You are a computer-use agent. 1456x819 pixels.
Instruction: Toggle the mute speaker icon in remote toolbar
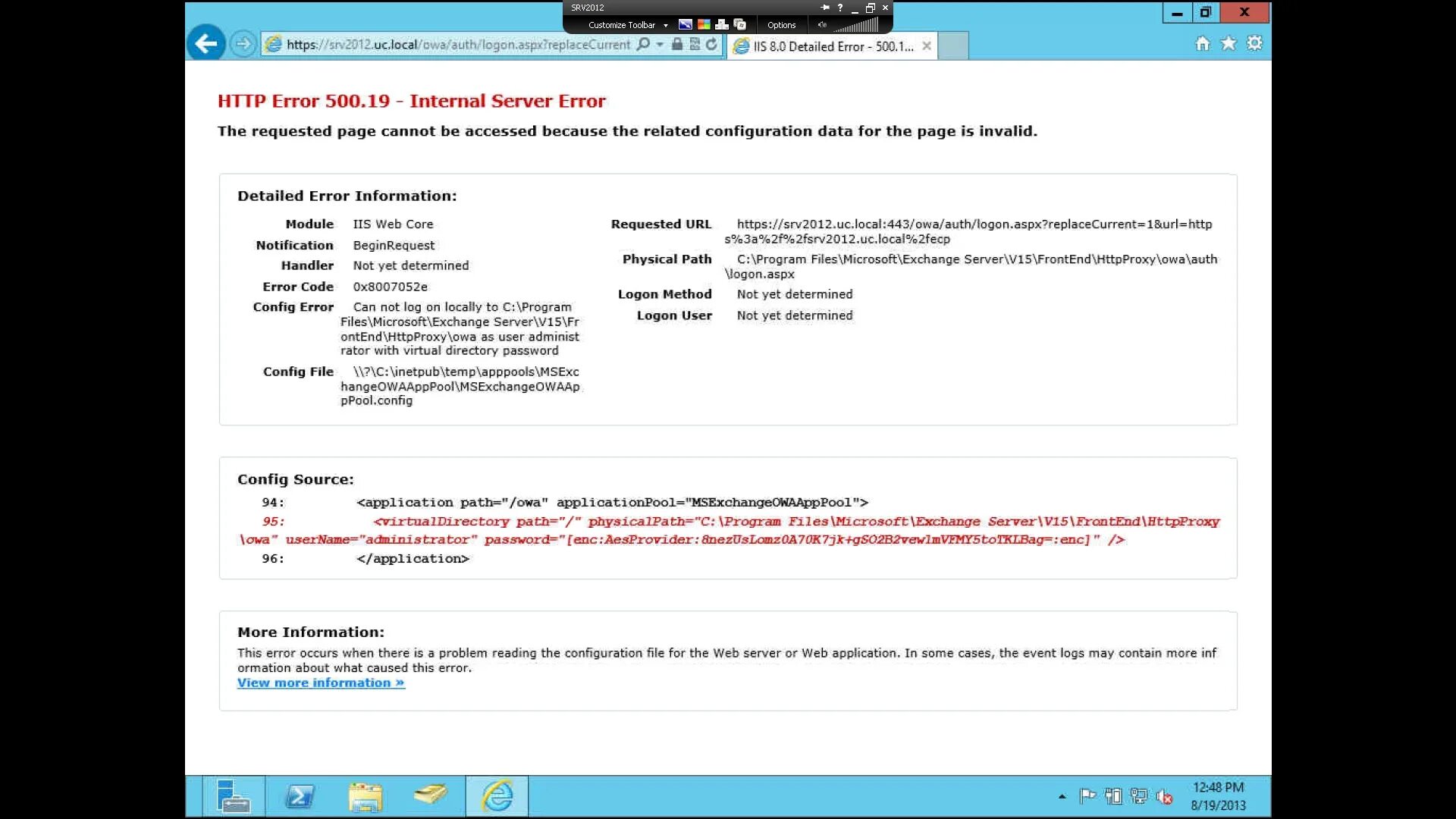click(822, 25)
